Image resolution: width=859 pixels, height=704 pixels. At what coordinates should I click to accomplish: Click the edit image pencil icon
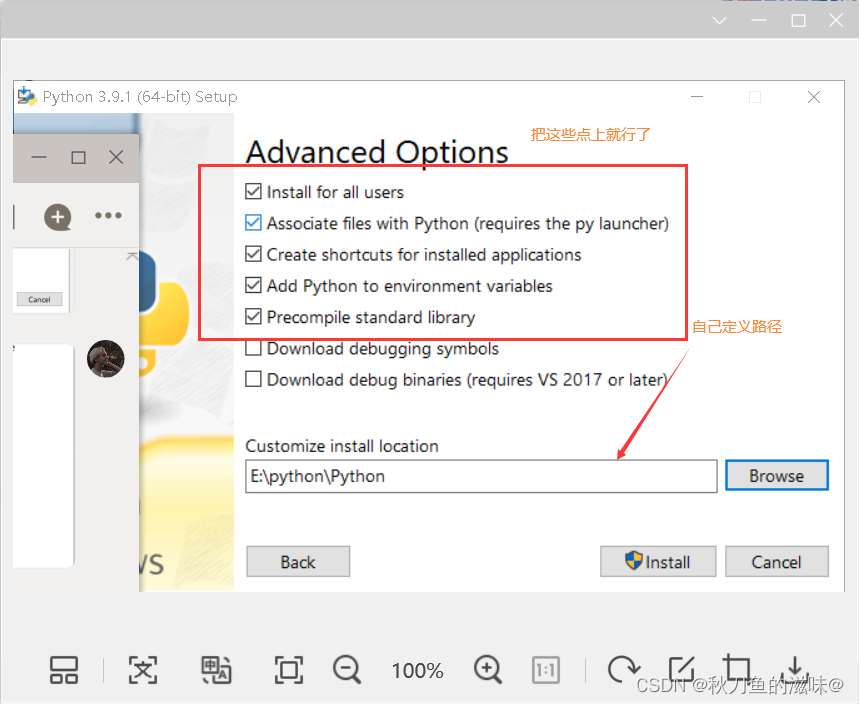[x=682, y=669]
